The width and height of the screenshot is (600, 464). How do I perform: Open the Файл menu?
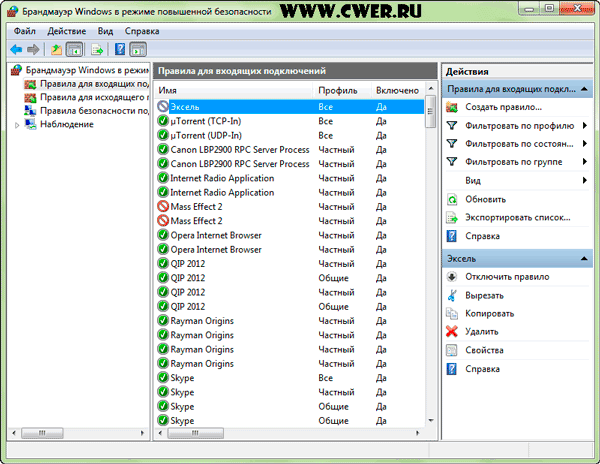click(25, 31)
